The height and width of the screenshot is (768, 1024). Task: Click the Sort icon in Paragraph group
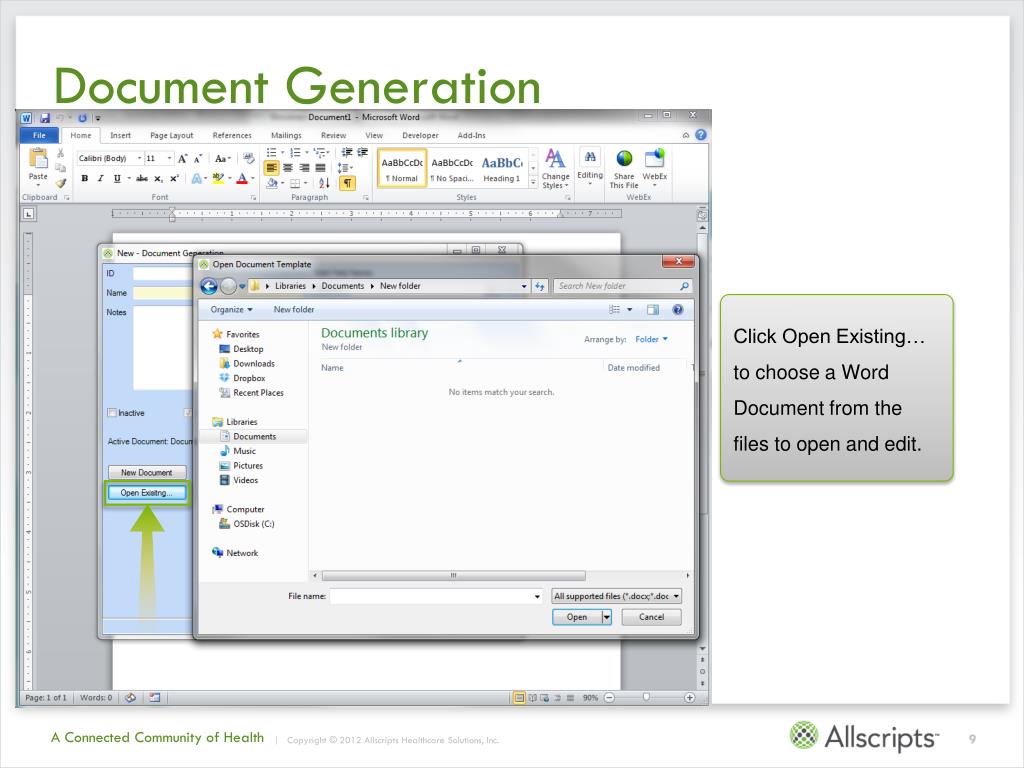pyautogui.click(x=324, y=183)
